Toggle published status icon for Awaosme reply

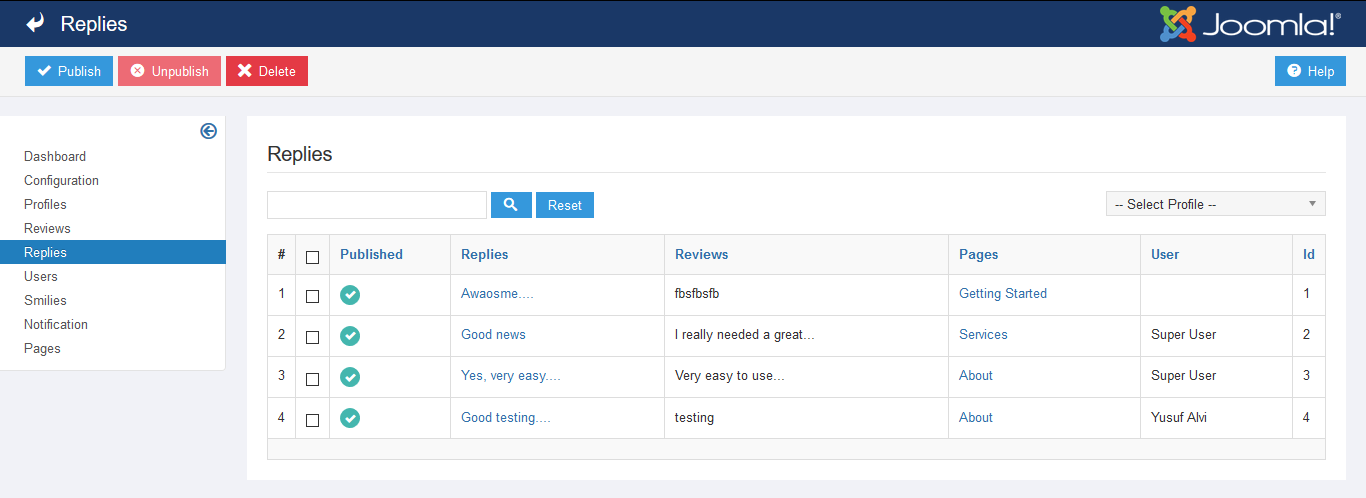(350, 295)
